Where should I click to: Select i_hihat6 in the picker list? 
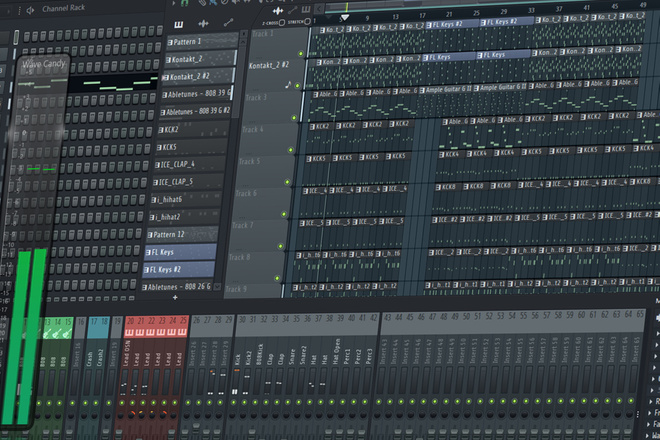[186, 199]
